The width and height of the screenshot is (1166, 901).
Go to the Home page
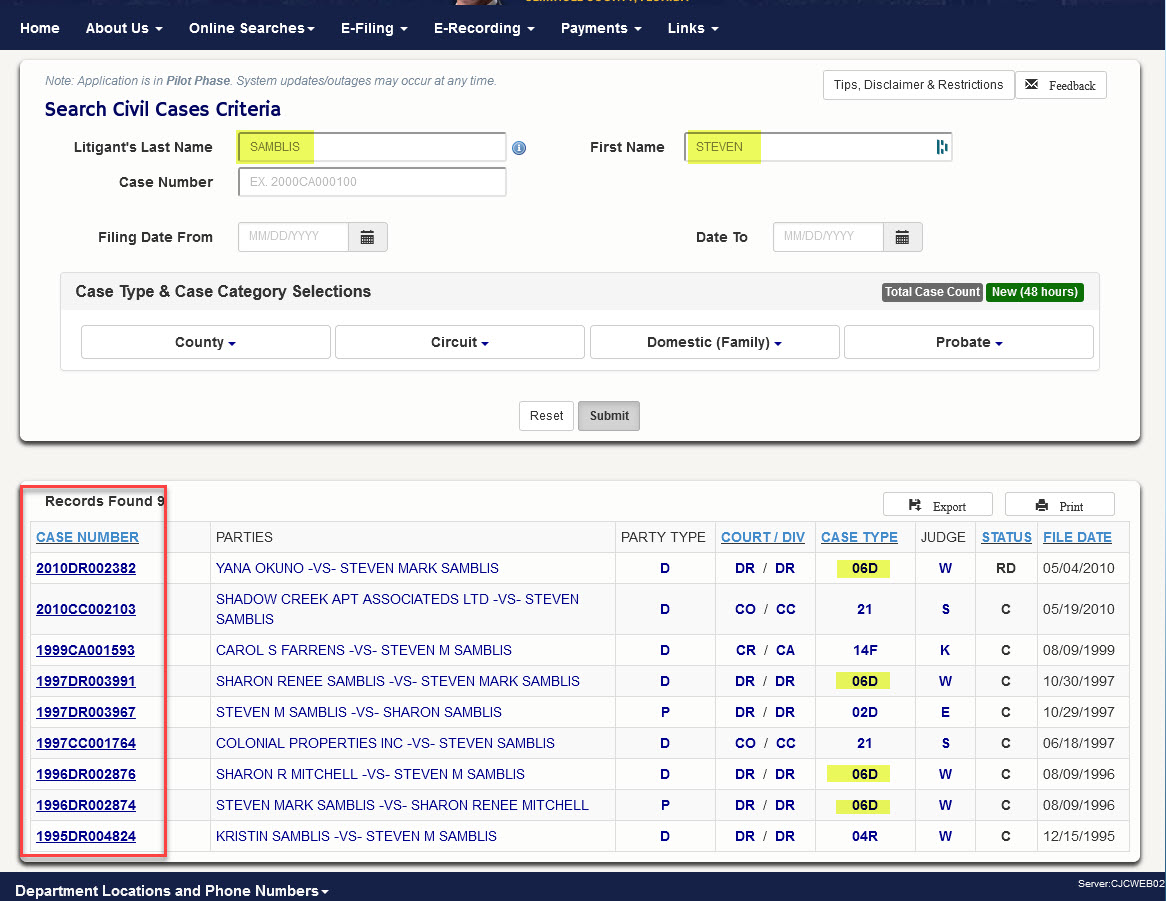(x=40, y=28)
